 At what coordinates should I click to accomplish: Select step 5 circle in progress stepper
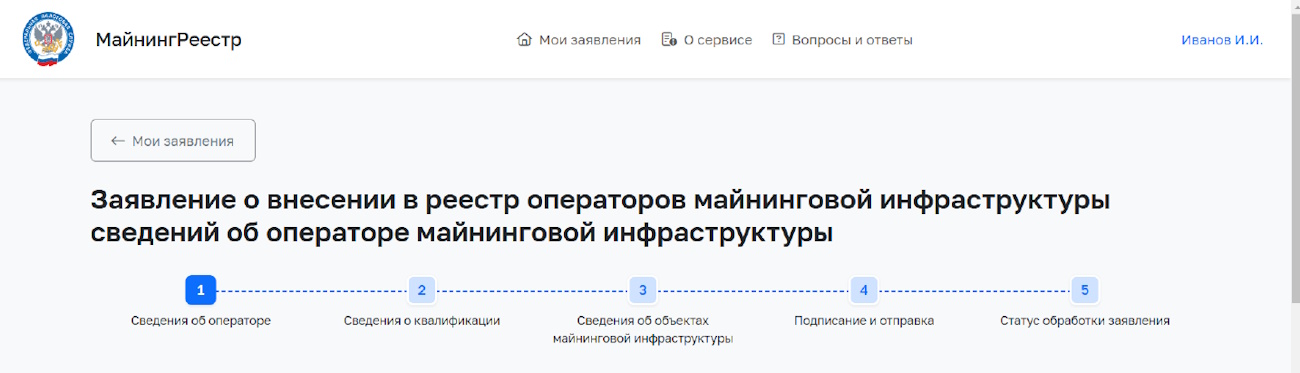tap(1085, 290)
